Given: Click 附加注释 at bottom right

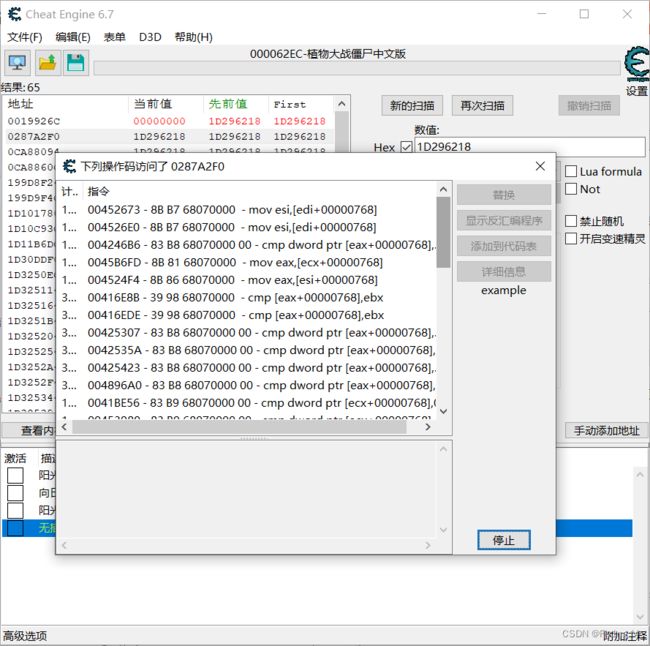Looking at the screenshot, I should coord(625,636).
